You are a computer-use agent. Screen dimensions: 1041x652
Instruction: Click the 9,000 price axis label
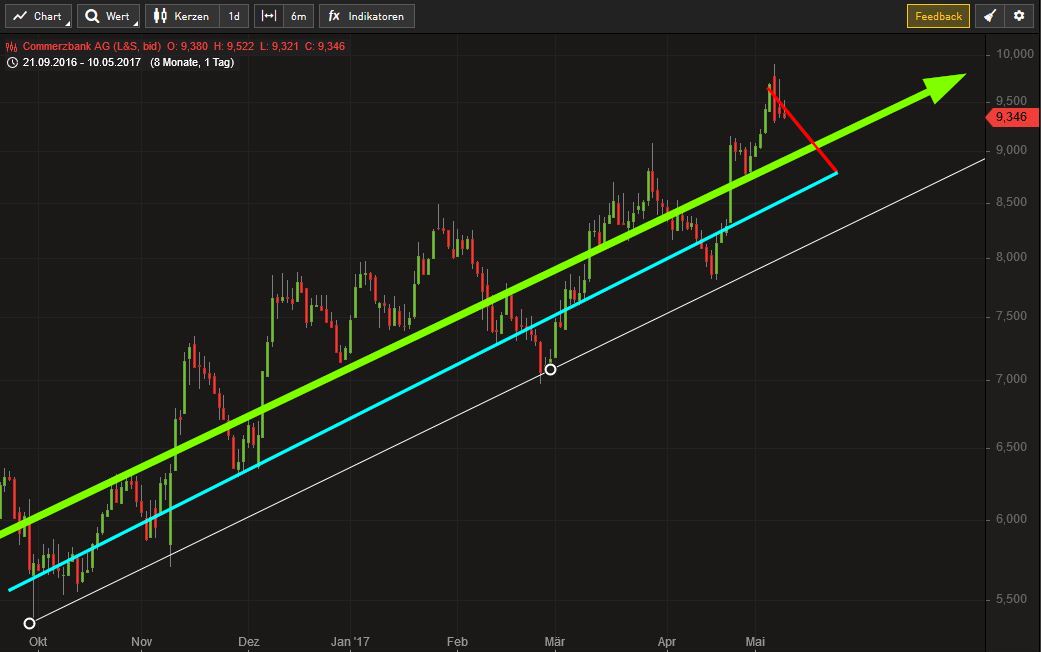(1010, 150)
